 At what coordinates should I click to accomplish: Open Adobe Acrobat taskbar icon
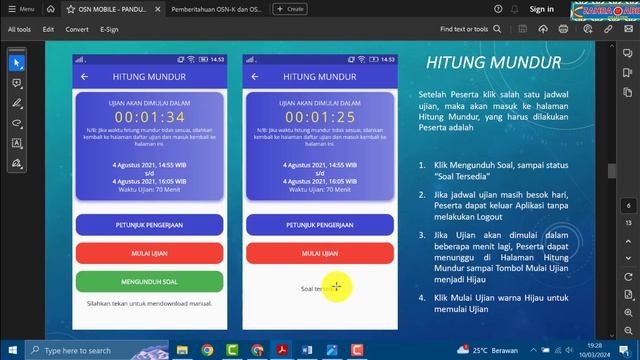point(282,350)
